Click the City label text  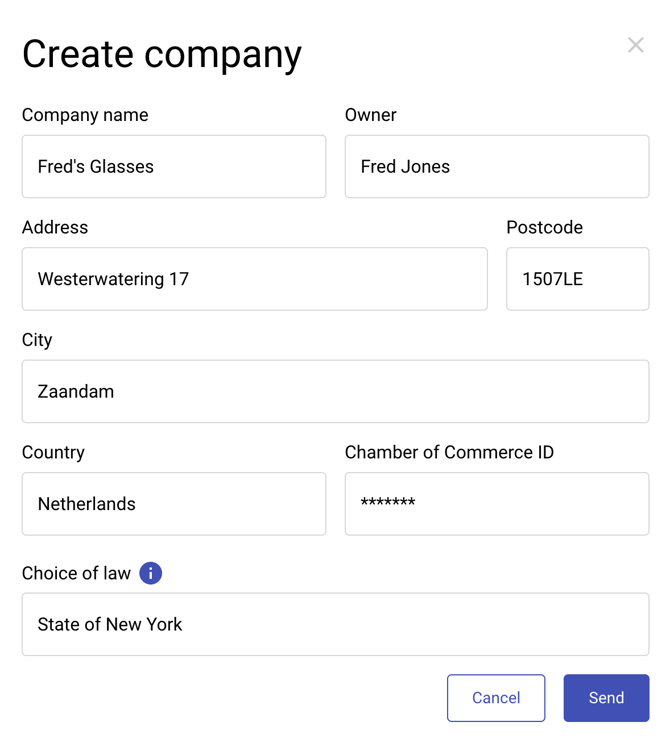(x=37, y=340)
